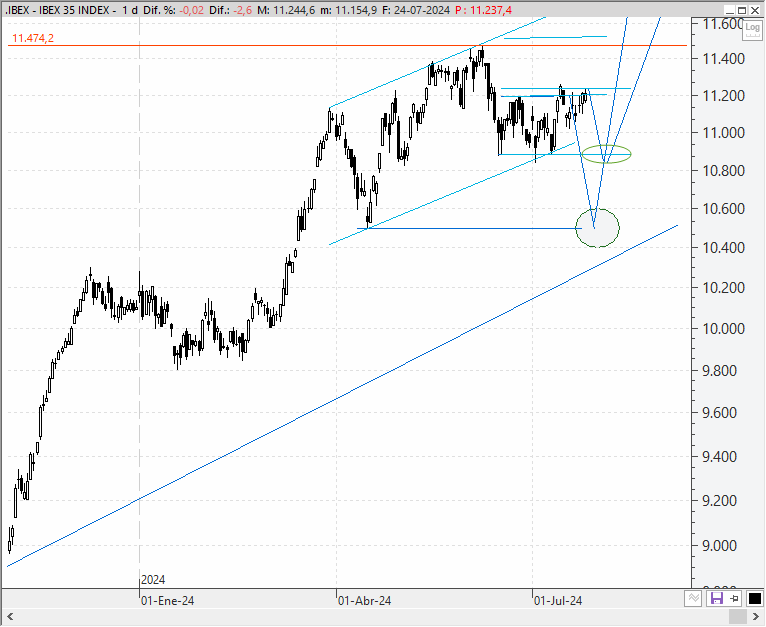Click the 9.800 price axis label

[719, 370]
